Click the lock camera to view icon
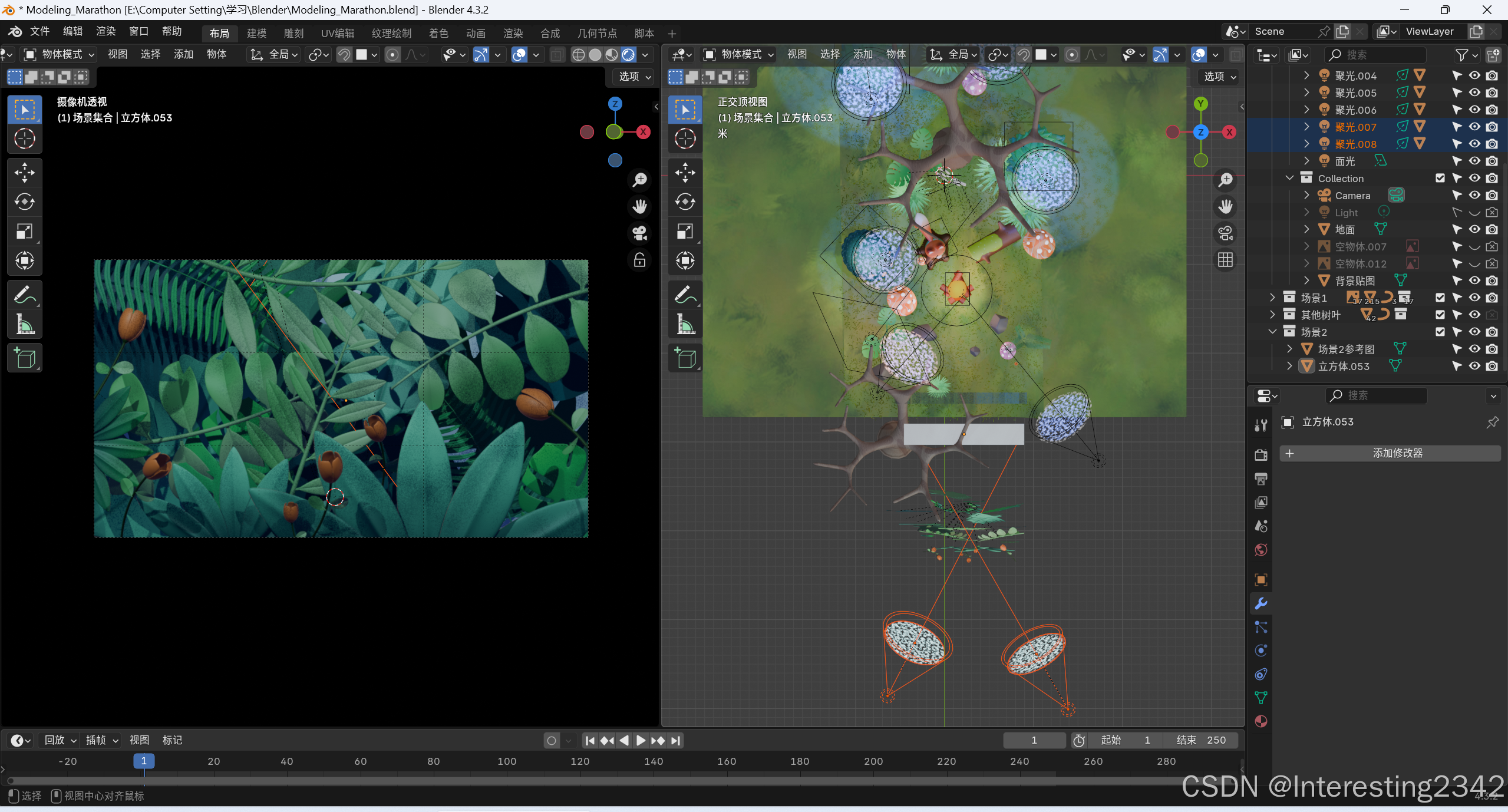The width and height of the screenshot is (1508, 812). pos(639,260)
